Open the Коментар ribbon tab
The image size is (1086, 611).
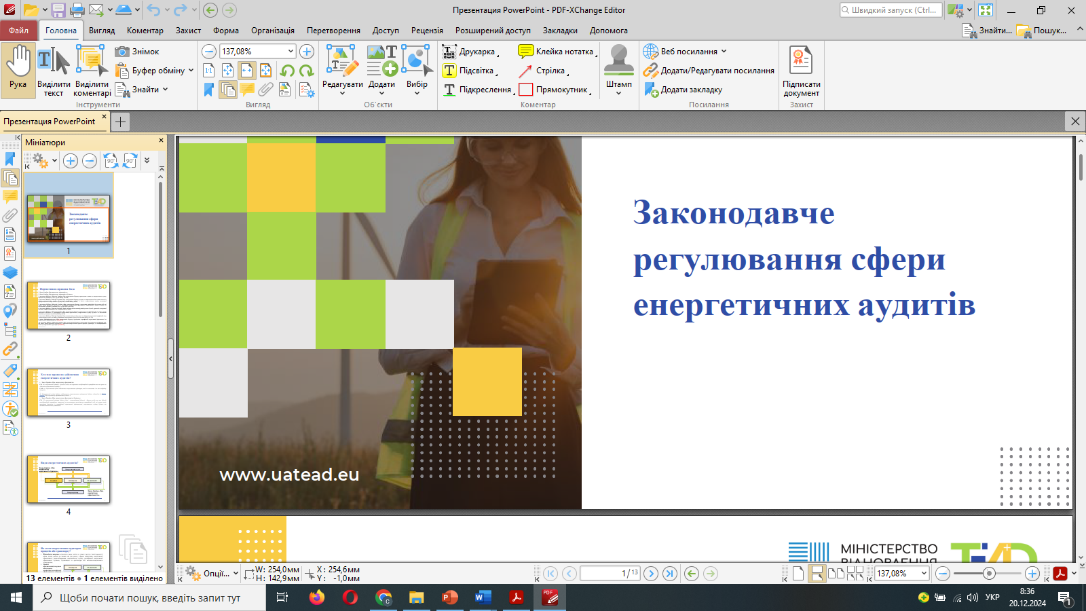(x=145, y=30)
